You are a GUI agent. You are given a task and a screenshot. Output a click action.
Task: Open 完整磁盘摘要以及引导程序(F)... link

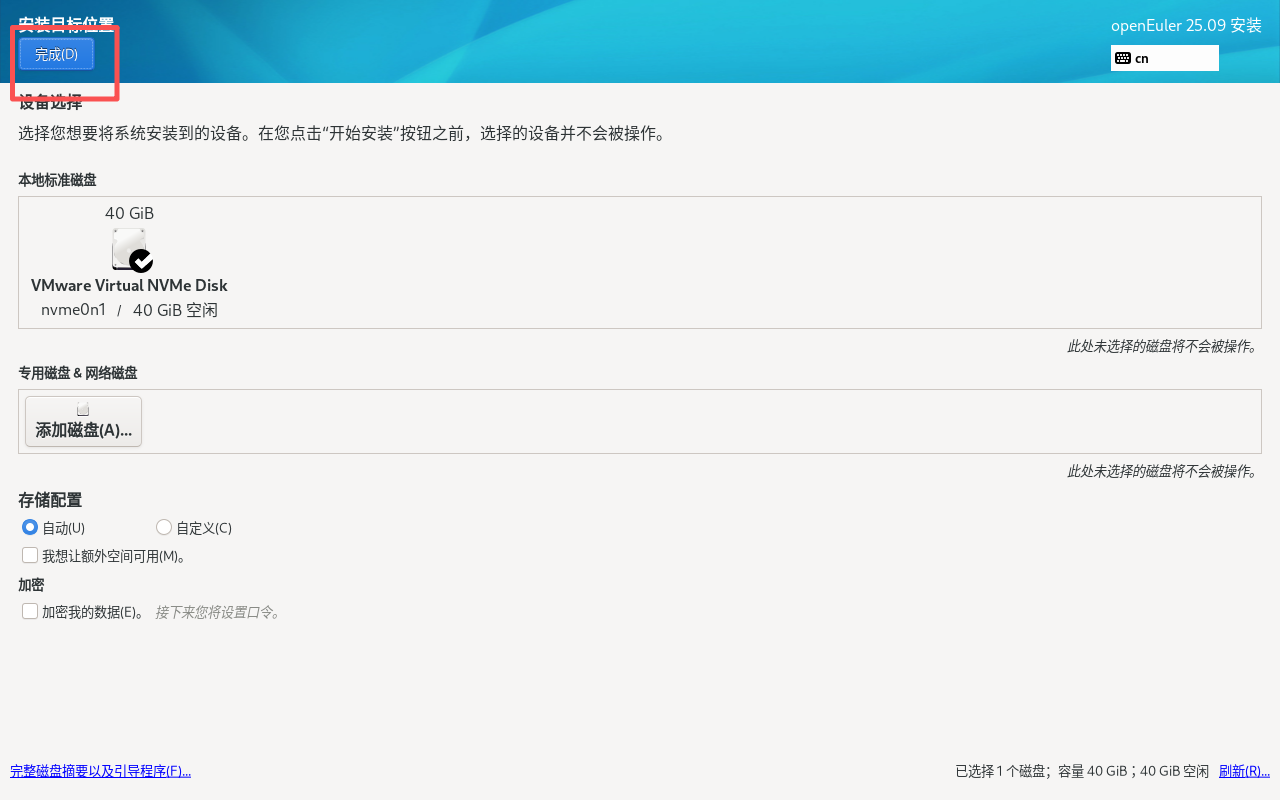point(100,771)
